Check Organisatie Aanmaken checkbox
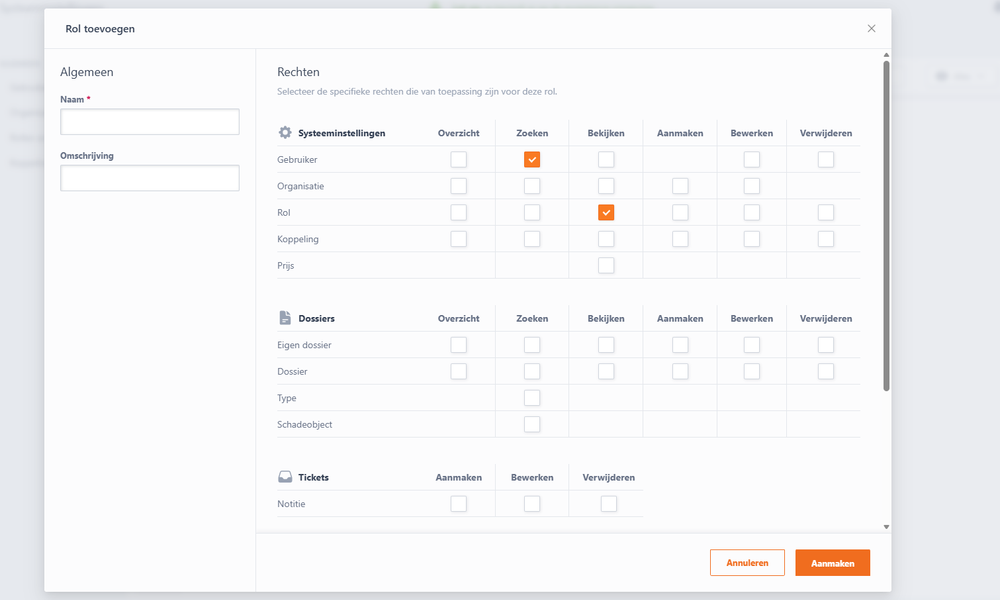This screenshot has width=1000, height=600. [x=680, y=186]
